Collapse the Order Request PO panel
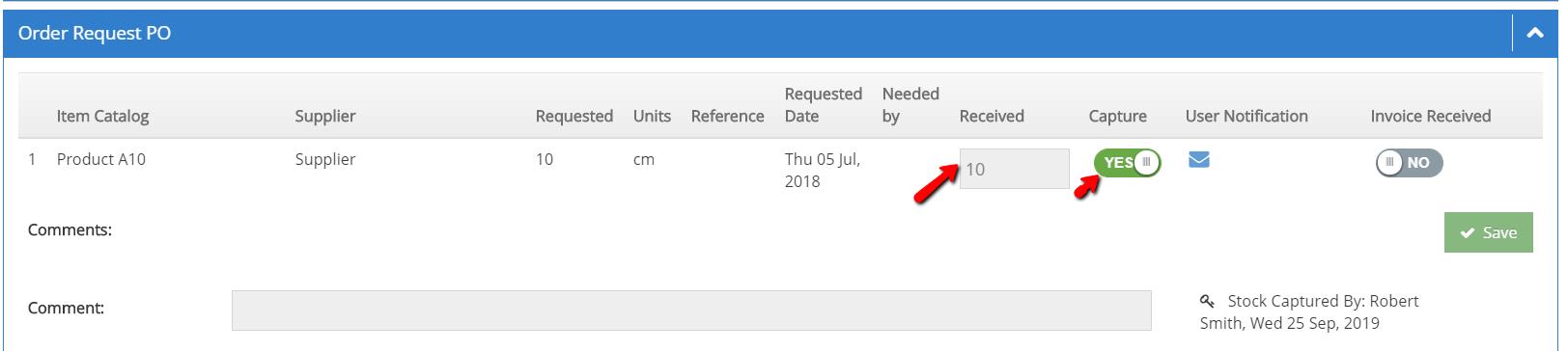Image resolution: width=1568 pixels, height=351 pixels. [x=1535, y=34]
